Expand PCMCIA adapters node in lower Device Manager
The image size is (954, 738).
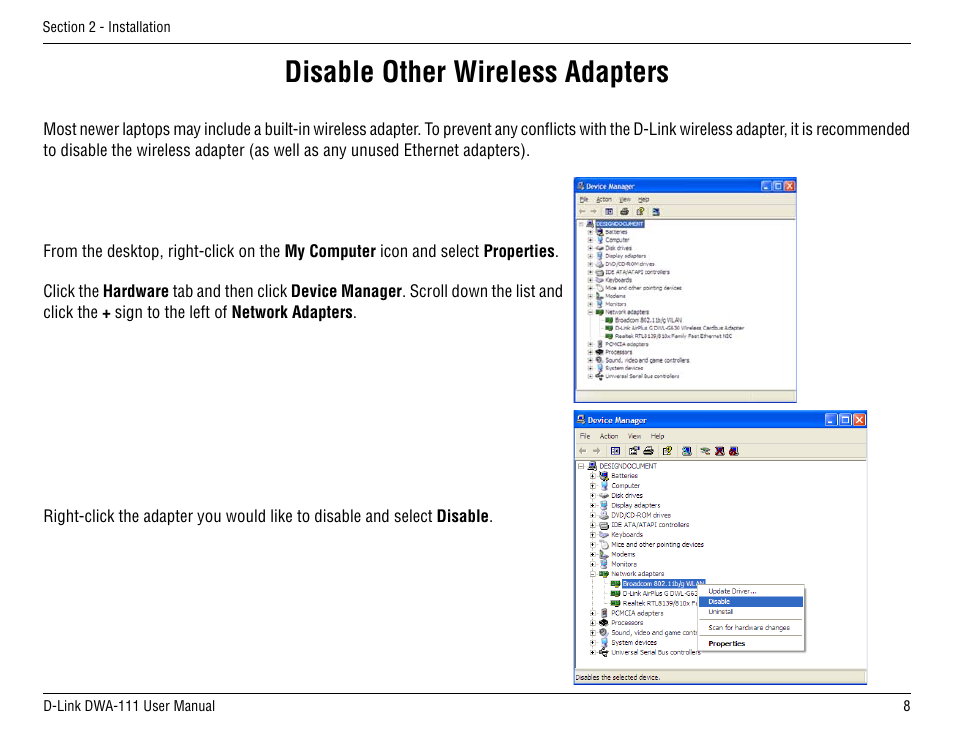(593, 613)
